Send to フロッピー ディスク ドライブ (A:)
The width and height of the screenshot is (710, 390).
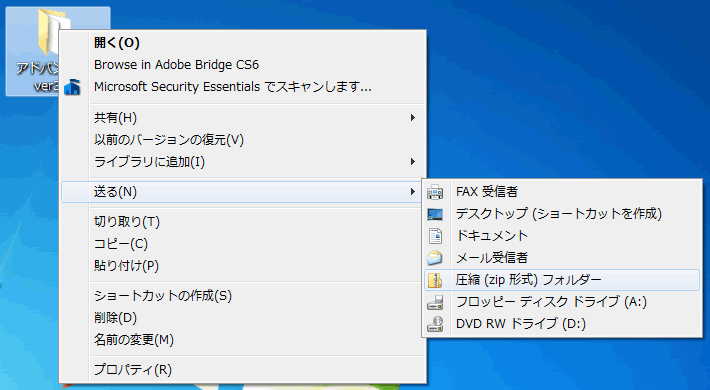pos(562,302)
